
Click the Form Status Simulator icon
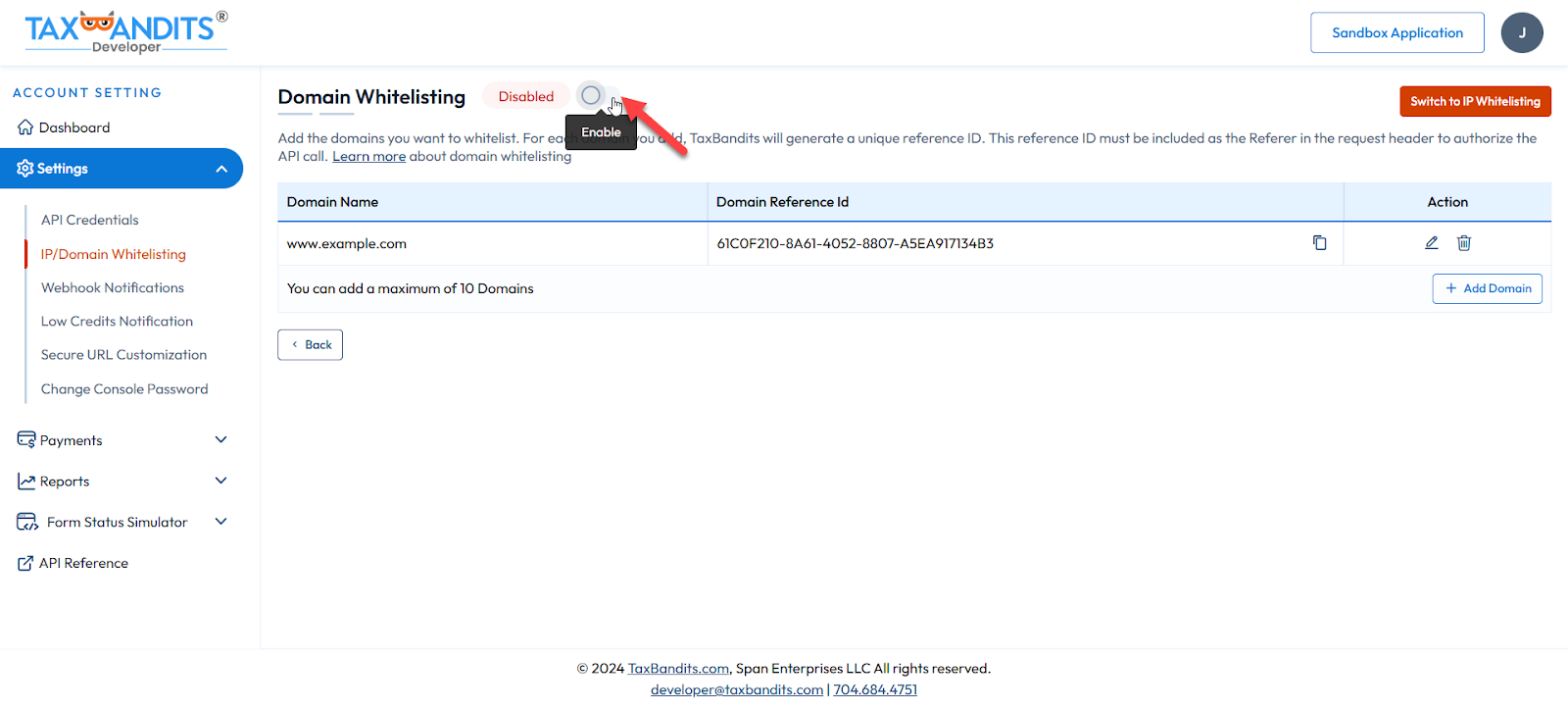27,523
